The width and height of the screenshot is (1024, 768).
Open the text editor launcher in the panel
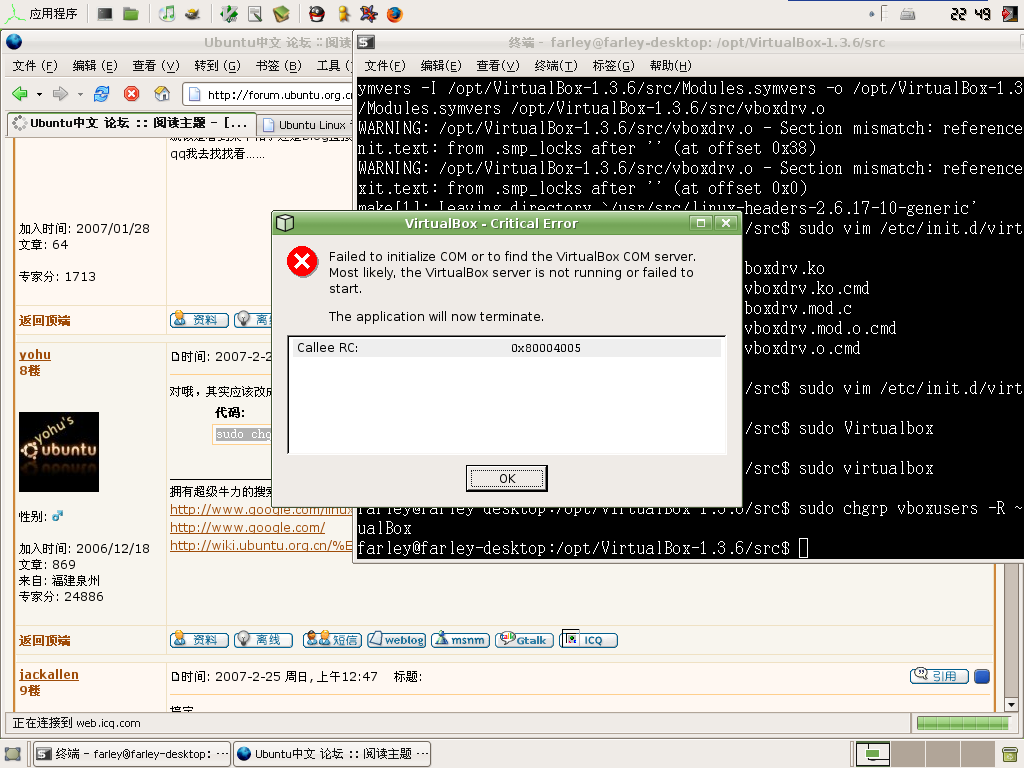coord(255,14)
